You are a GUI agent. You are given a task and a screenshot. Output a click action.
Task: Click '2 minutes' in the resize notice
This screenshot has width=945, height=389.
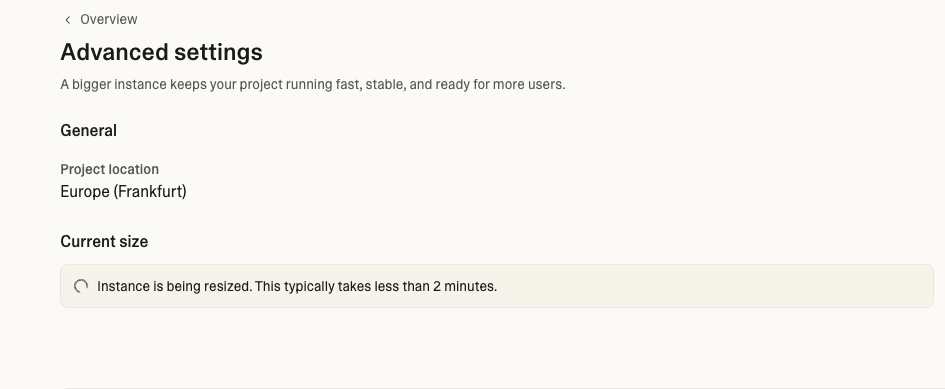tap(465, 286)
